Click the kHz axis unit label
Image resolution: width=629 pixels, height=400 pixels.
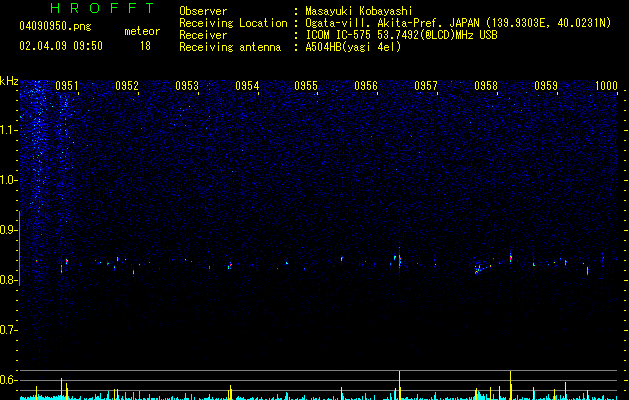(9, 81)
